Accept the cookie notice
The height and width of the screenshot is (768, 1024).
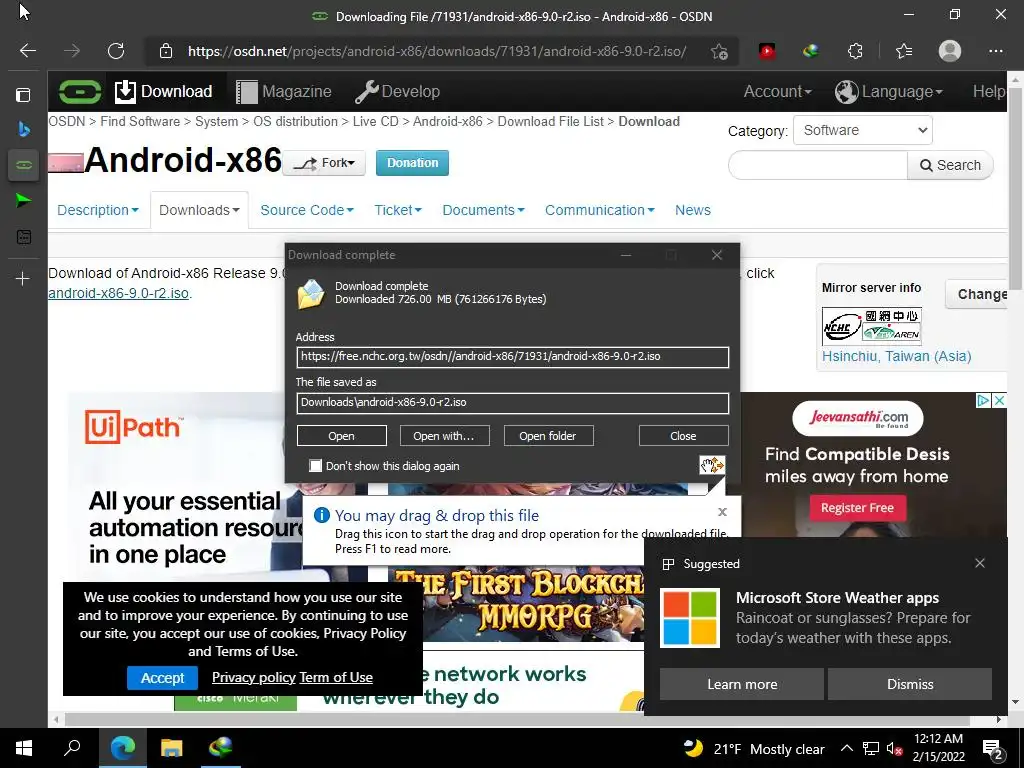click(162, 678)
